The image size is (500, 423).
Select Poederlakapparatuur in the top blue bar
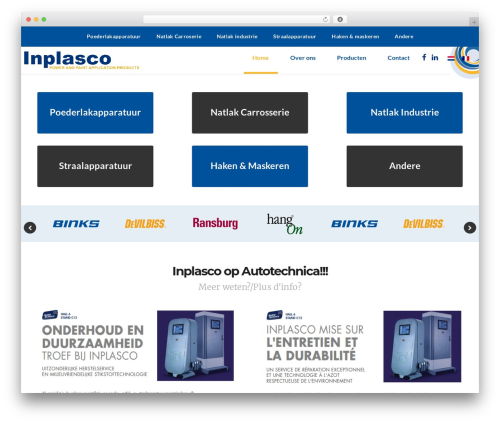pyautogui.click(x=113, y=37)
